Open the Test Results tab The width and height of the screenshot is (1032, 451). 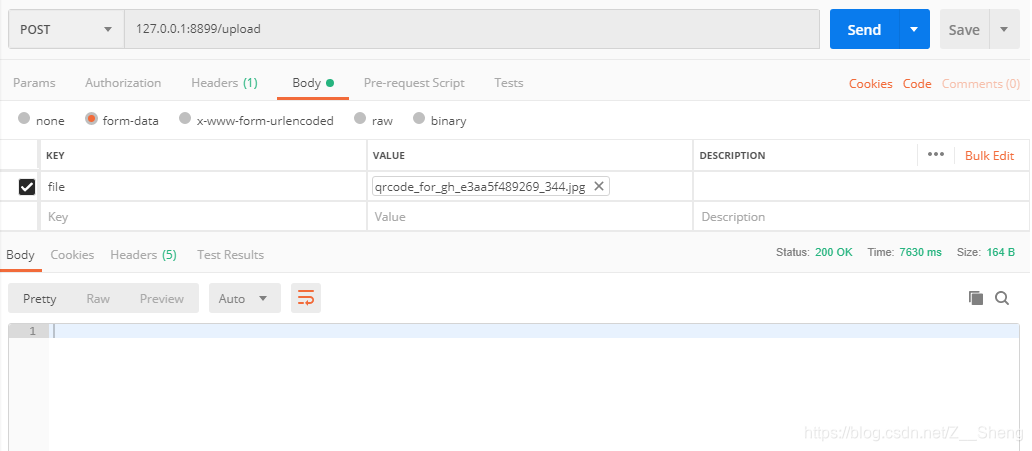230,255
